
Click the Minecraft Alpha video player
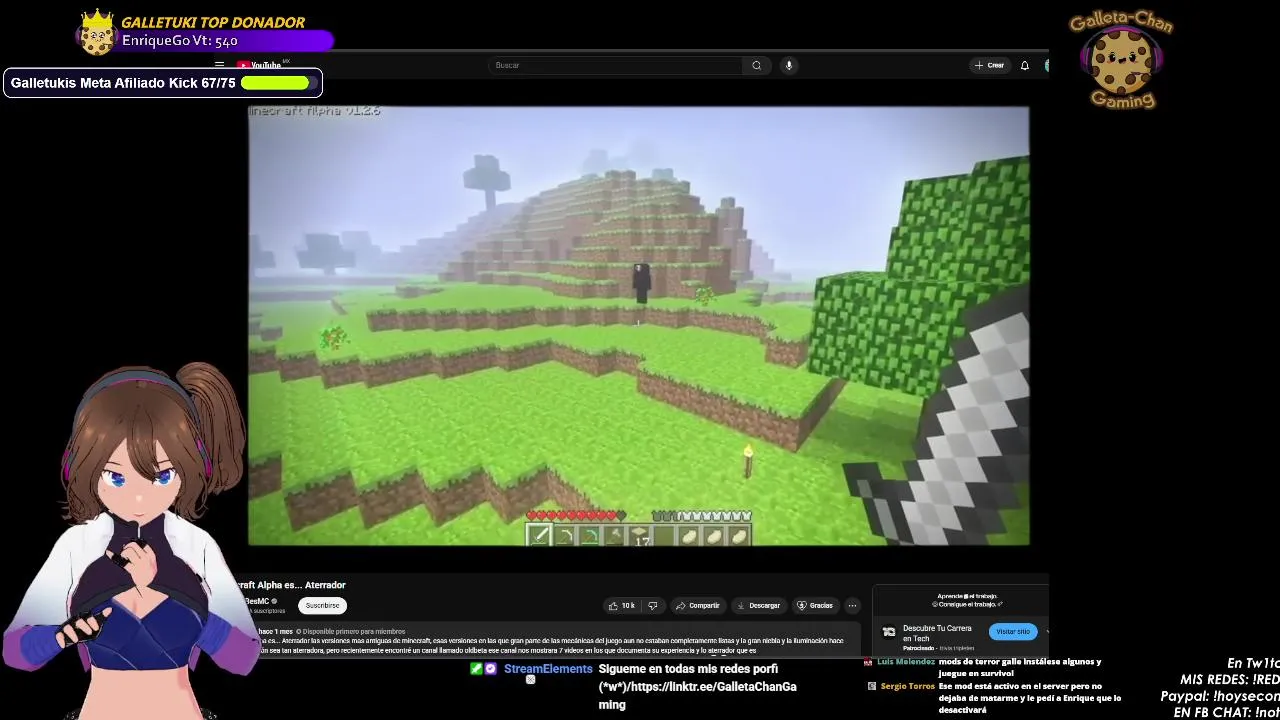638,325
